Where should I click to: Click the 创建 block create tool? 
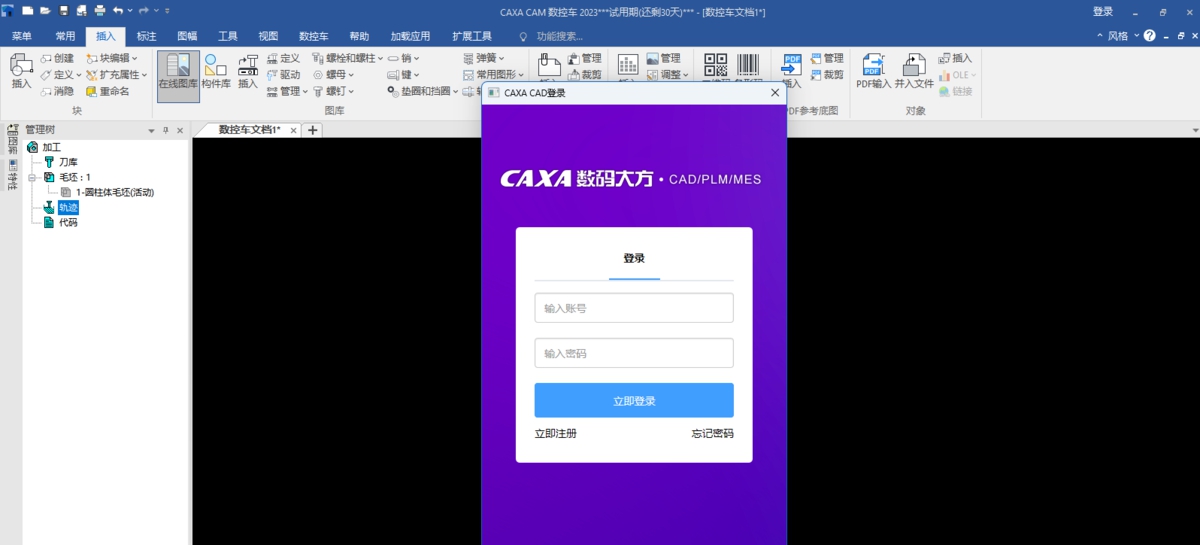(57, 58)
